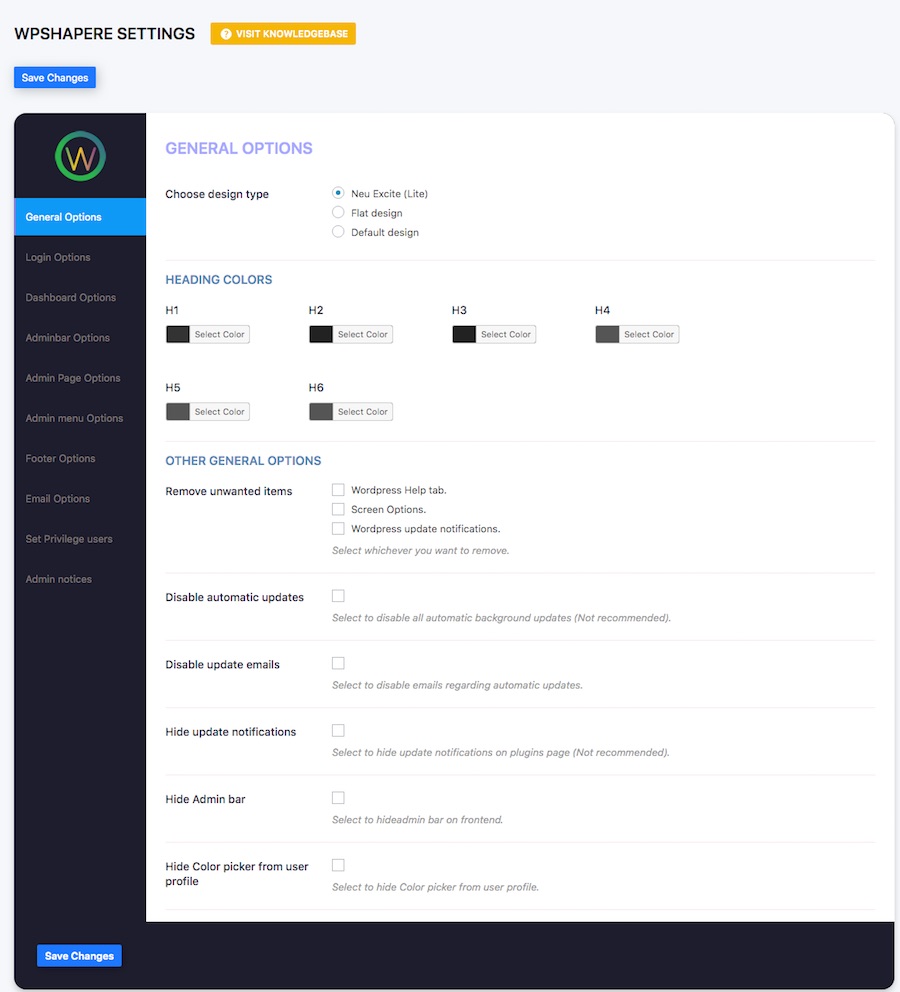Click 'Select whichever you want to remove.' hint
The image size is (900, 992).
pos(421,550)
